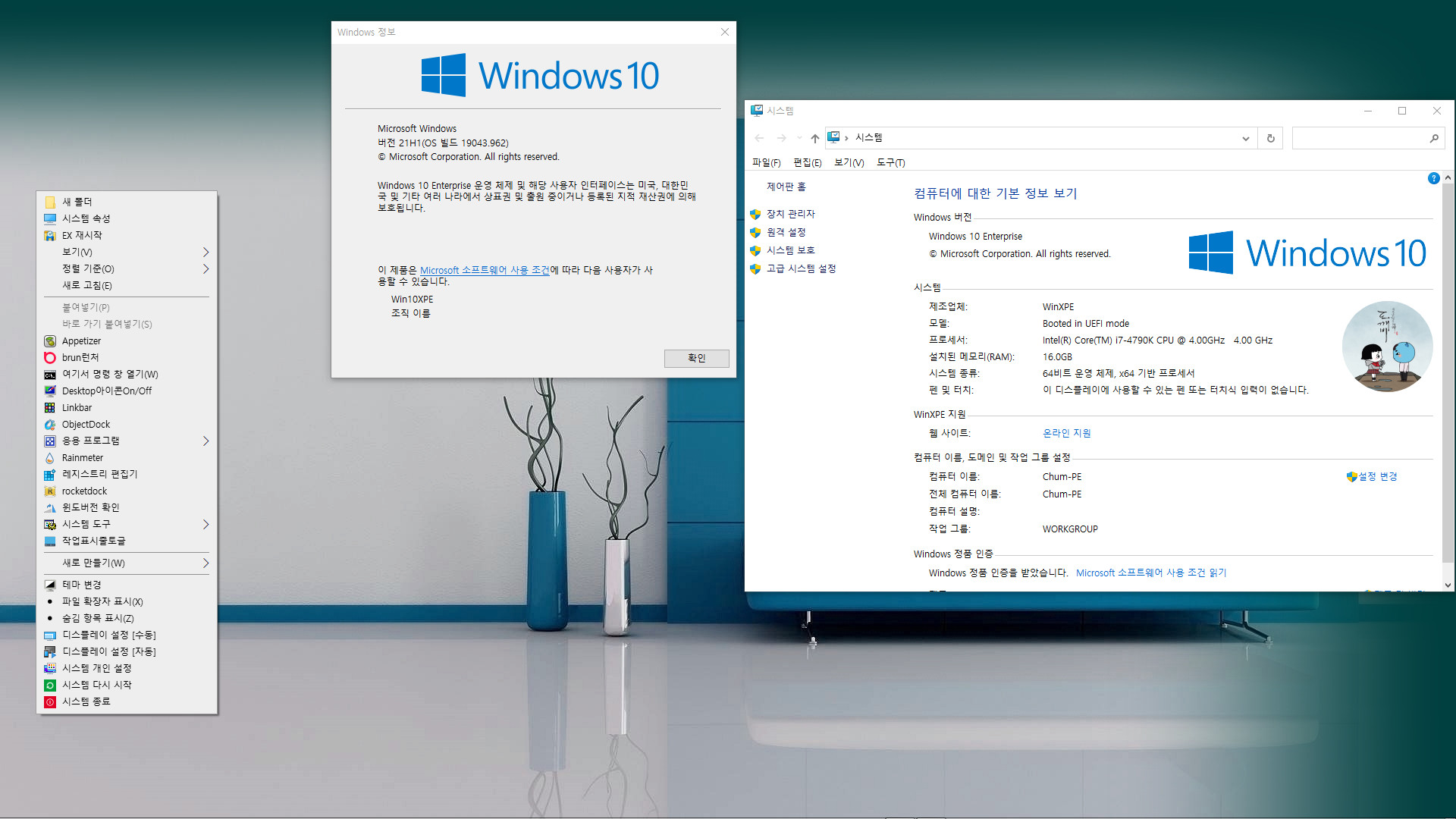This screenshot has width=1456, height=819.
Task: Click the system personalization icon
Action: [50, 669]
